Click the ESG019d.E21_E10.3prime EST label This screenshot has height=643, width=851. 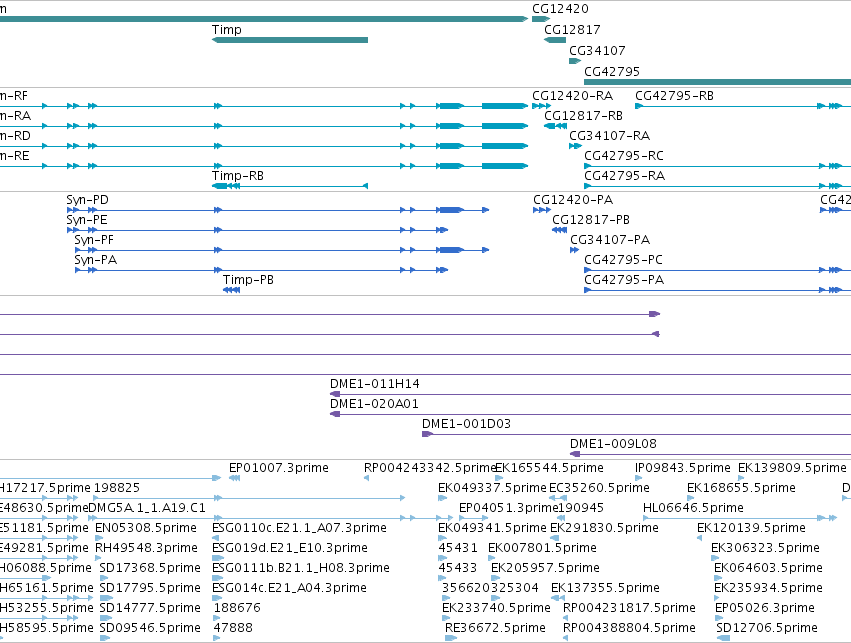(x=290, y=549)
